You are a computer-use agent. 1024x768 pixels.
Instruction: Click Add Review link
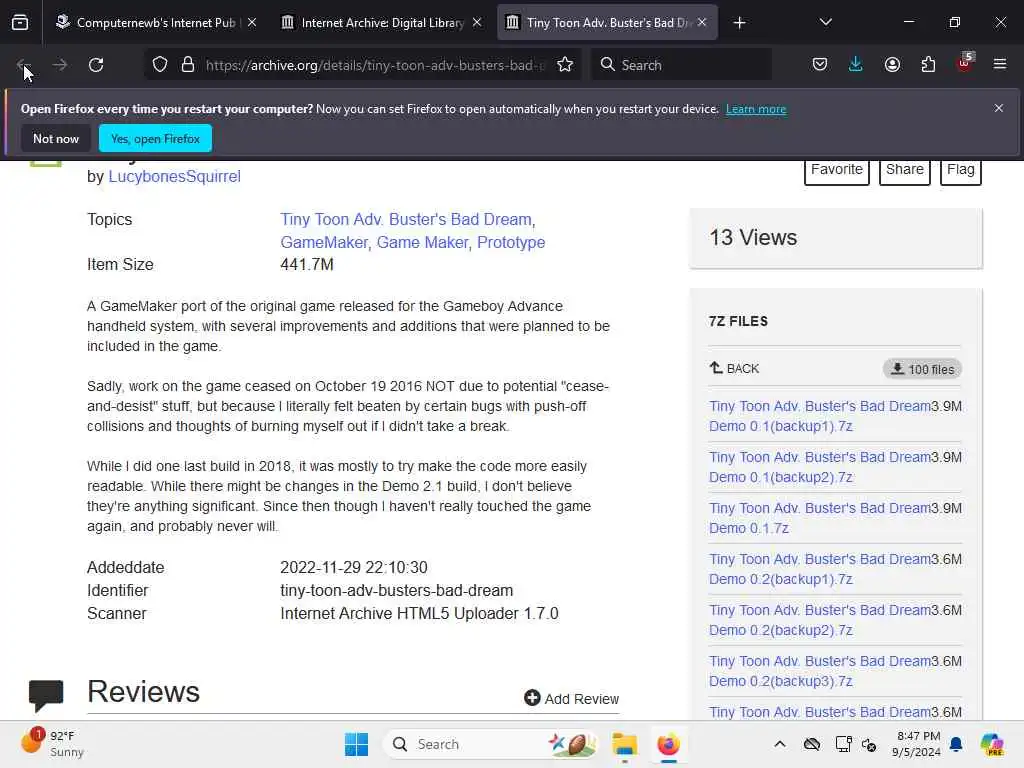571,699
